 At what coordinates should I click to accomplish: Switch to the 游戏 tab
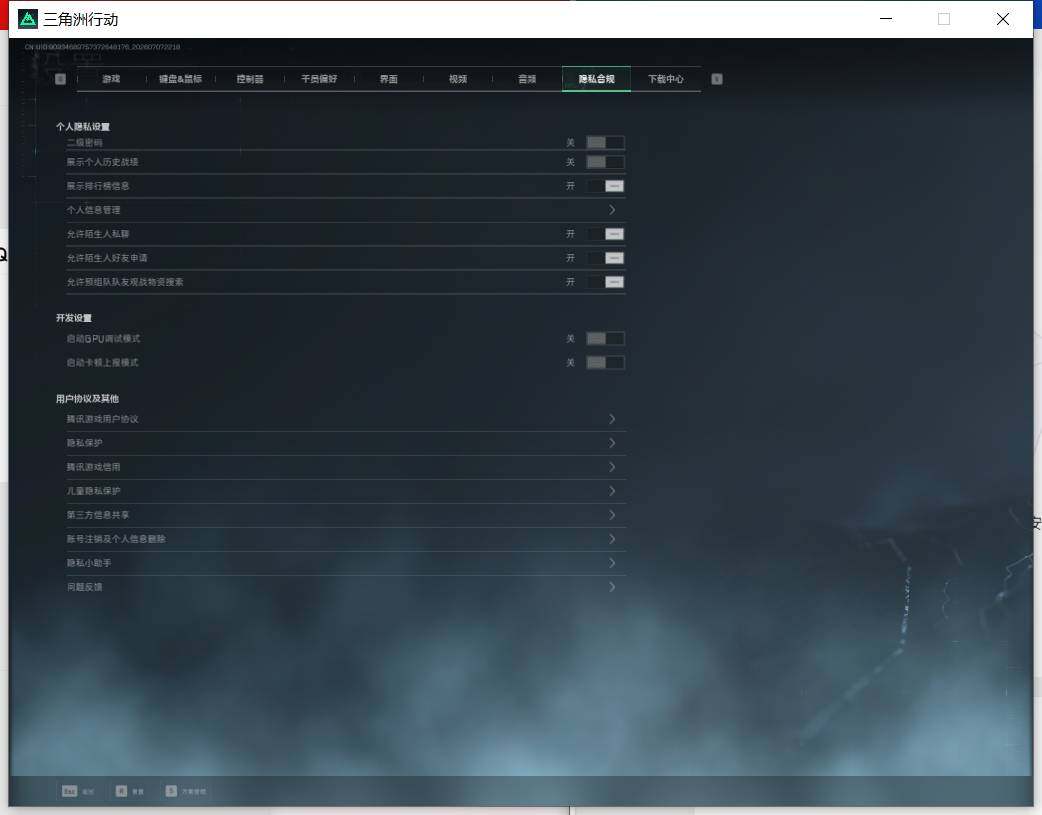[111, 79]
